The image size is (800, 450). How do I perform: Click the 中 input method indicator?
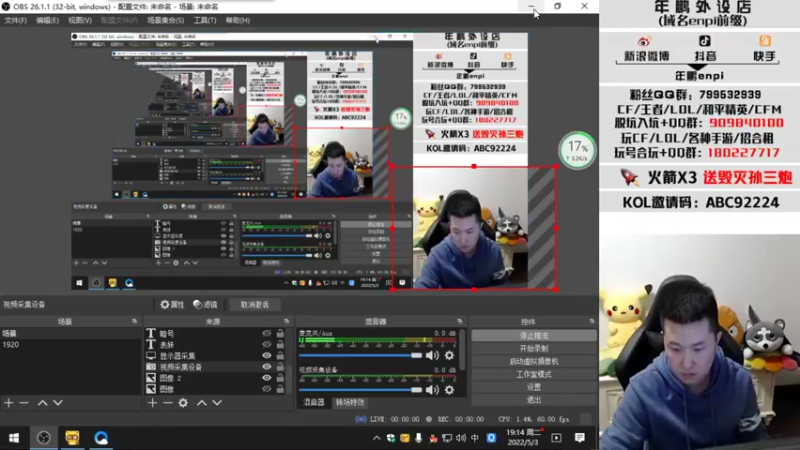(475, 438)
